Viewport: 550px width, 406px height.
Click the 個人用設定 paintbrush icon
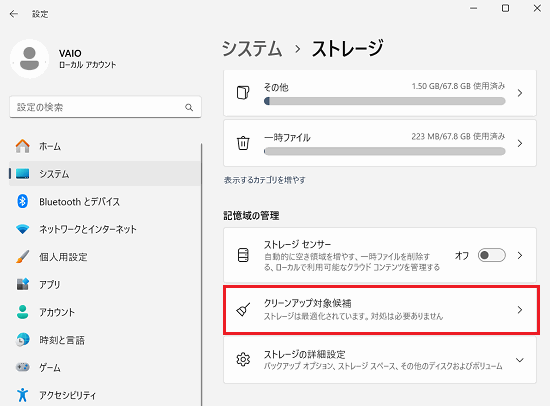click(23, 257)
